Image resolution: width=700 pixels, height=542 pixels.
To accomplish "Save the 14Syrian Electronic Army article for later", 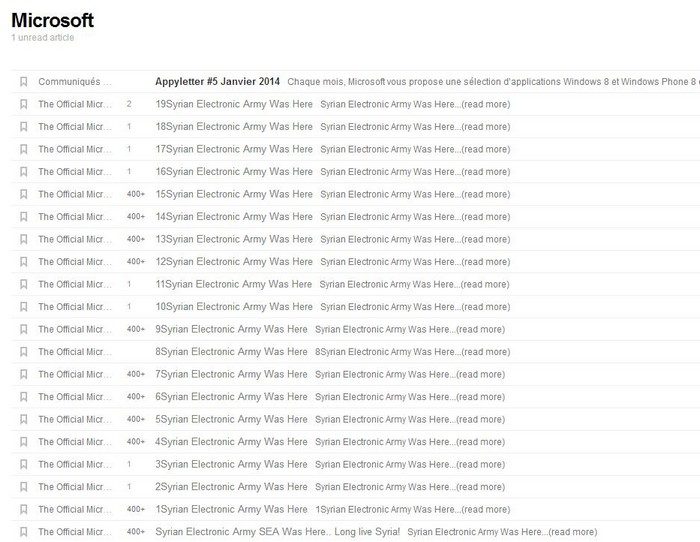I will click(x=24, y=217).
